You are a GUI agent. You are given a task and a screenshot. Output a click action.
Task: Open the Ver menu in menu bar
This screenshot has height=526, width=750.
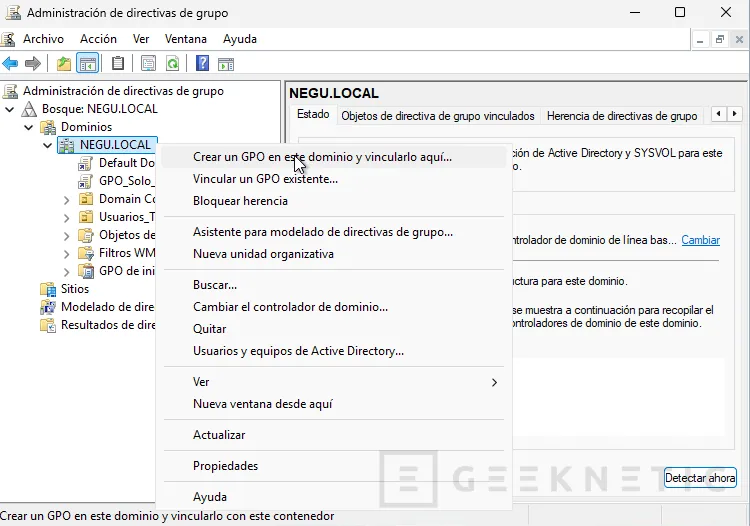pos(141,39)
